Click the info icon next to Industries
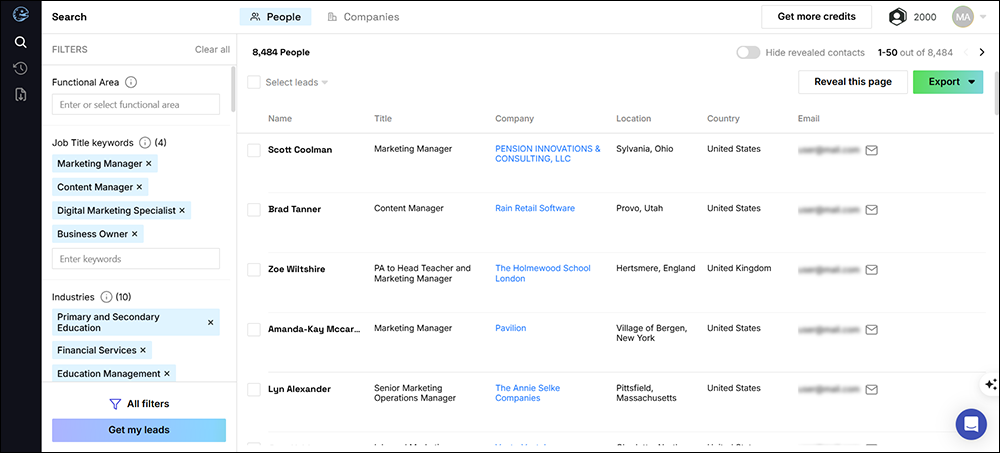The width and height of the screenshot is (1000, 453). tap(106, 297)
